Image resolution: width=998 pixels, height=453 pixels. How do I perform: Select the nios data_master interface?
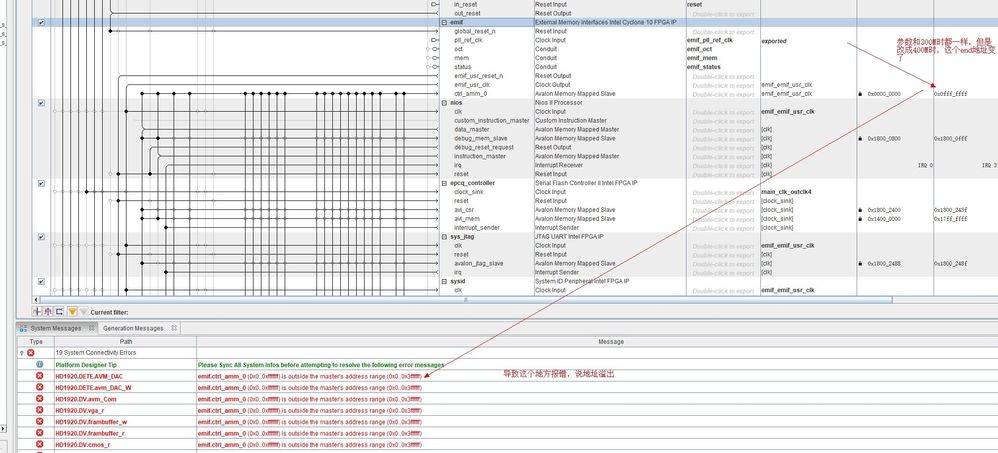click(x=472, y=129)
